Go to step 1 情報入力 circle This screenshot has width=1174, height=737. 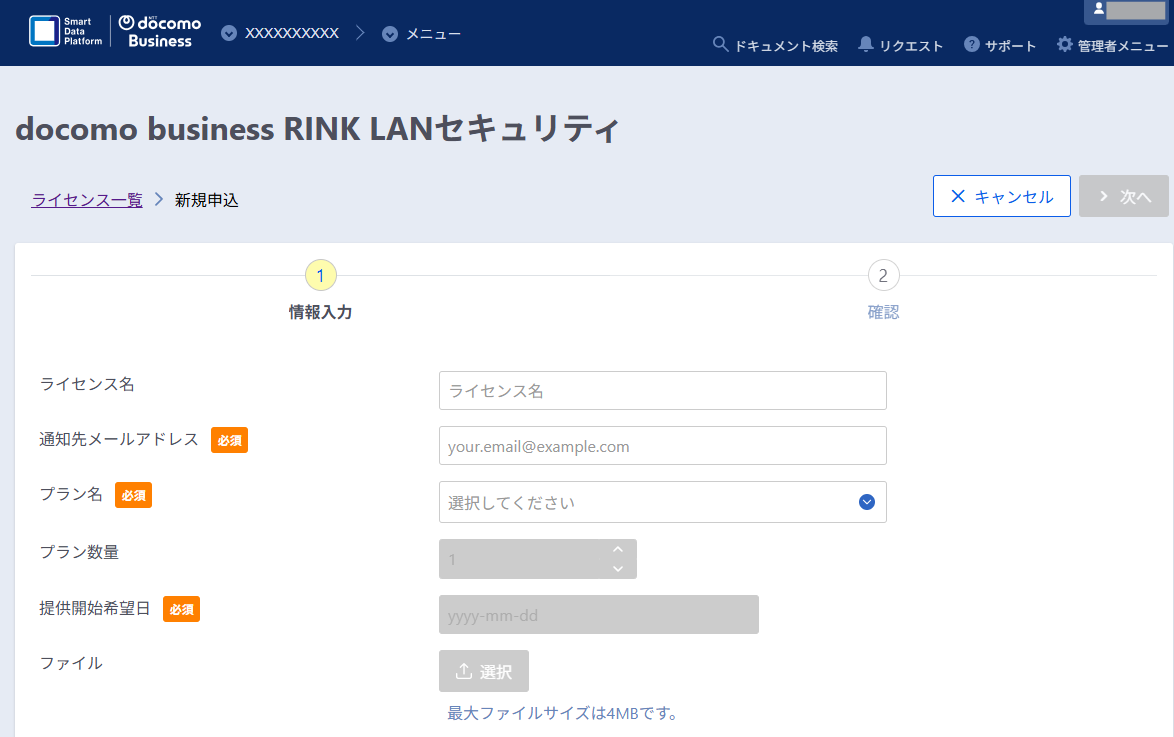tap(320, 276)
